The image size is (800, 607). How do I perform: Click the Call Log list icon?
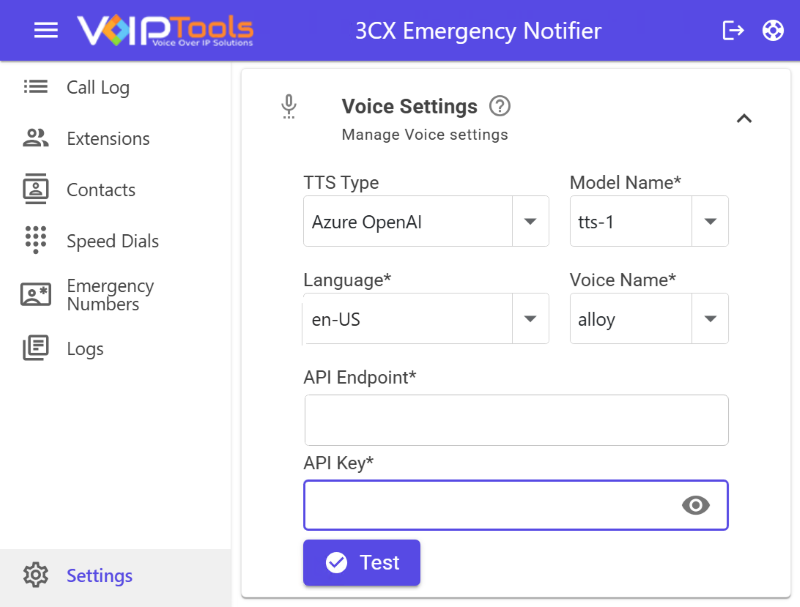point(36,87)
